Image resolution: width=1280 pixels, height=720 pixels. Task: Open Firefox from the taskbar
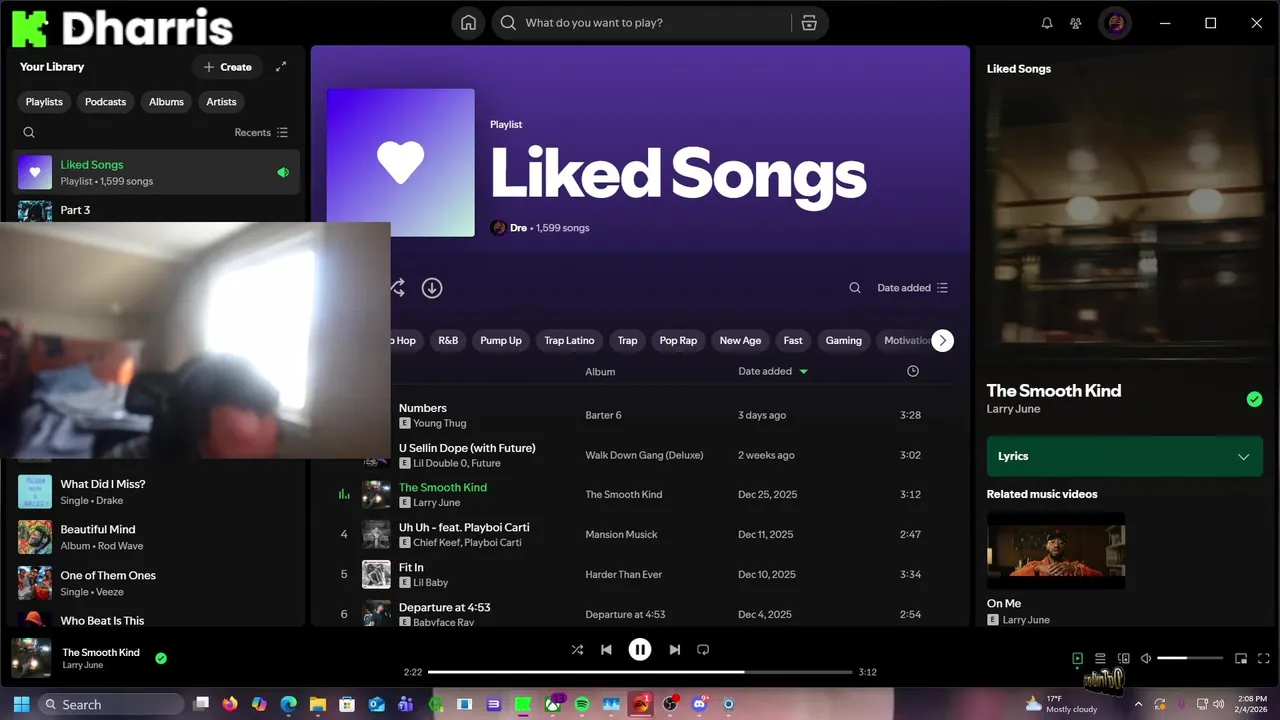(230, 704)
